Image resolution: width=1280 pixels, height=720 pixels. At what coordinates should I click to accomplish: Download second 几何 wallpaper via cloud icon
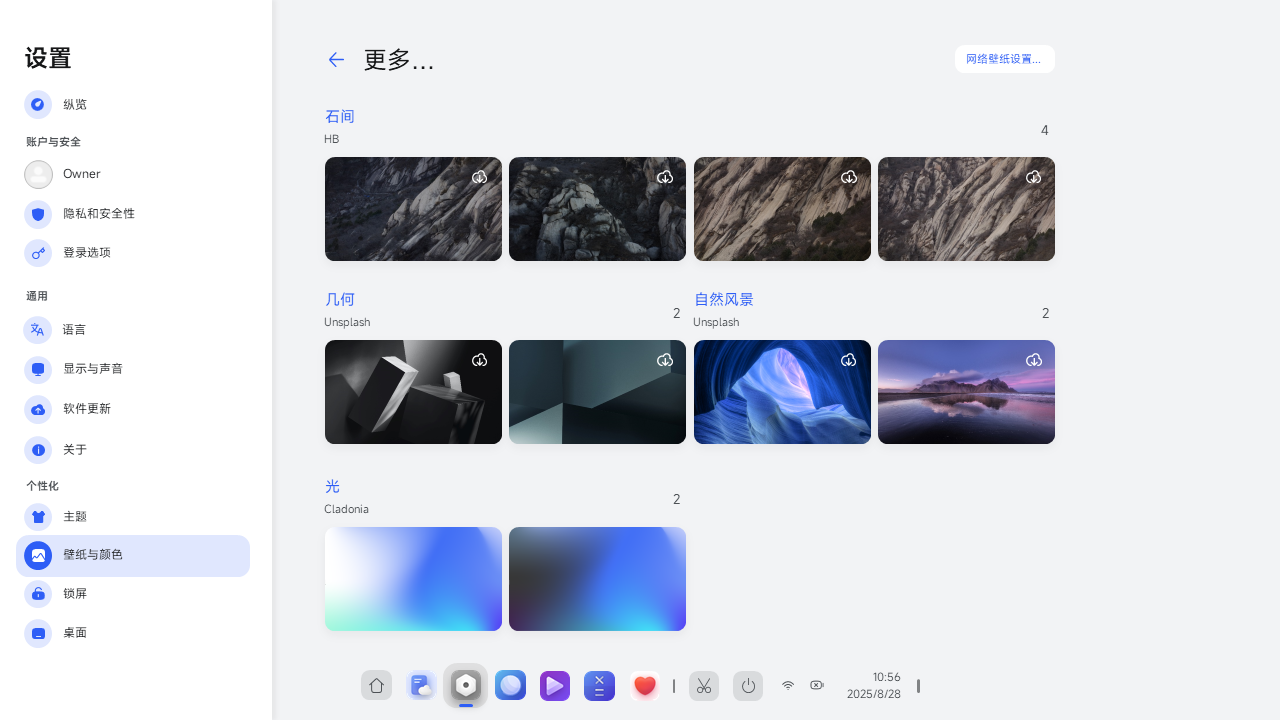(x=665, y=360)
